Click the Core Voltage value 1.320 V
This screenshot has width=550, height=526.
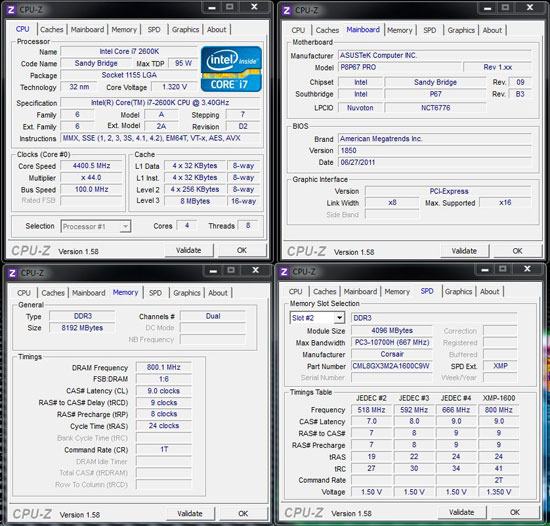[175, 87]
